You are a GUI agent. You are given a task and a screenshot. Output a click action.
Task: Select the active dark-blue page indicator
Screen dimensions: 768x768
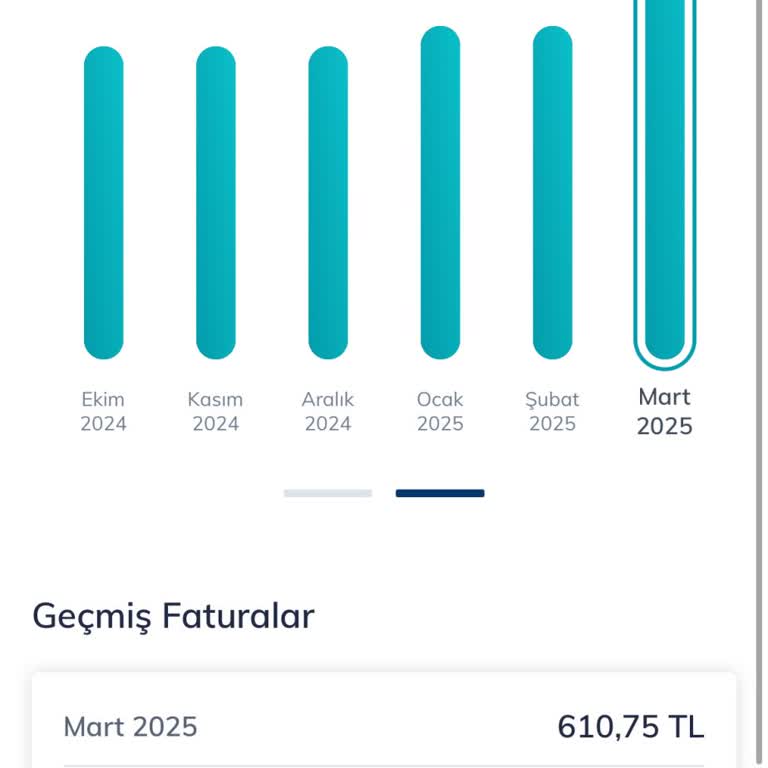(440, 493)
